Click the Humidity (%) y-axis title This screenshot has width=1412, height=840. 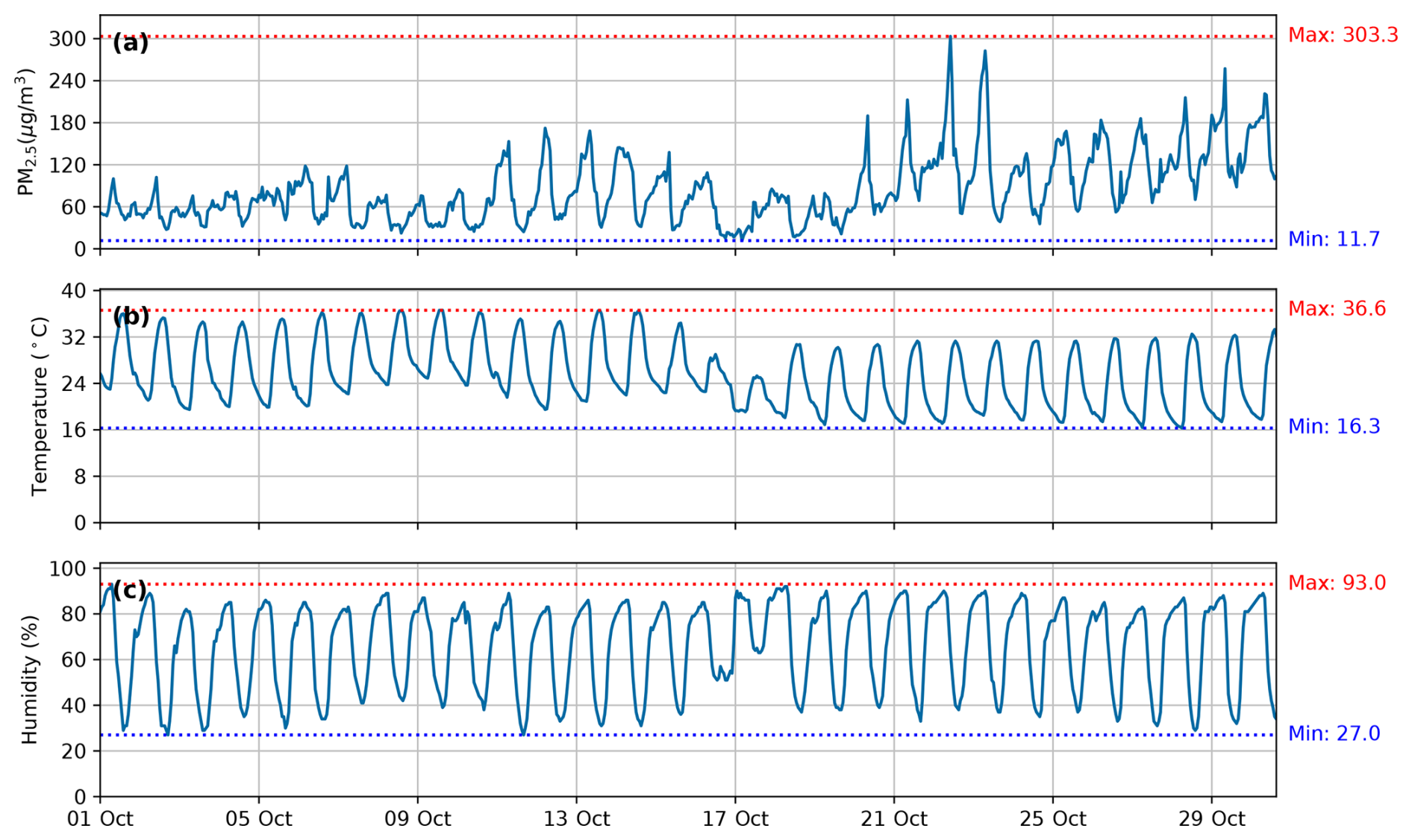[x=29, y=680]
